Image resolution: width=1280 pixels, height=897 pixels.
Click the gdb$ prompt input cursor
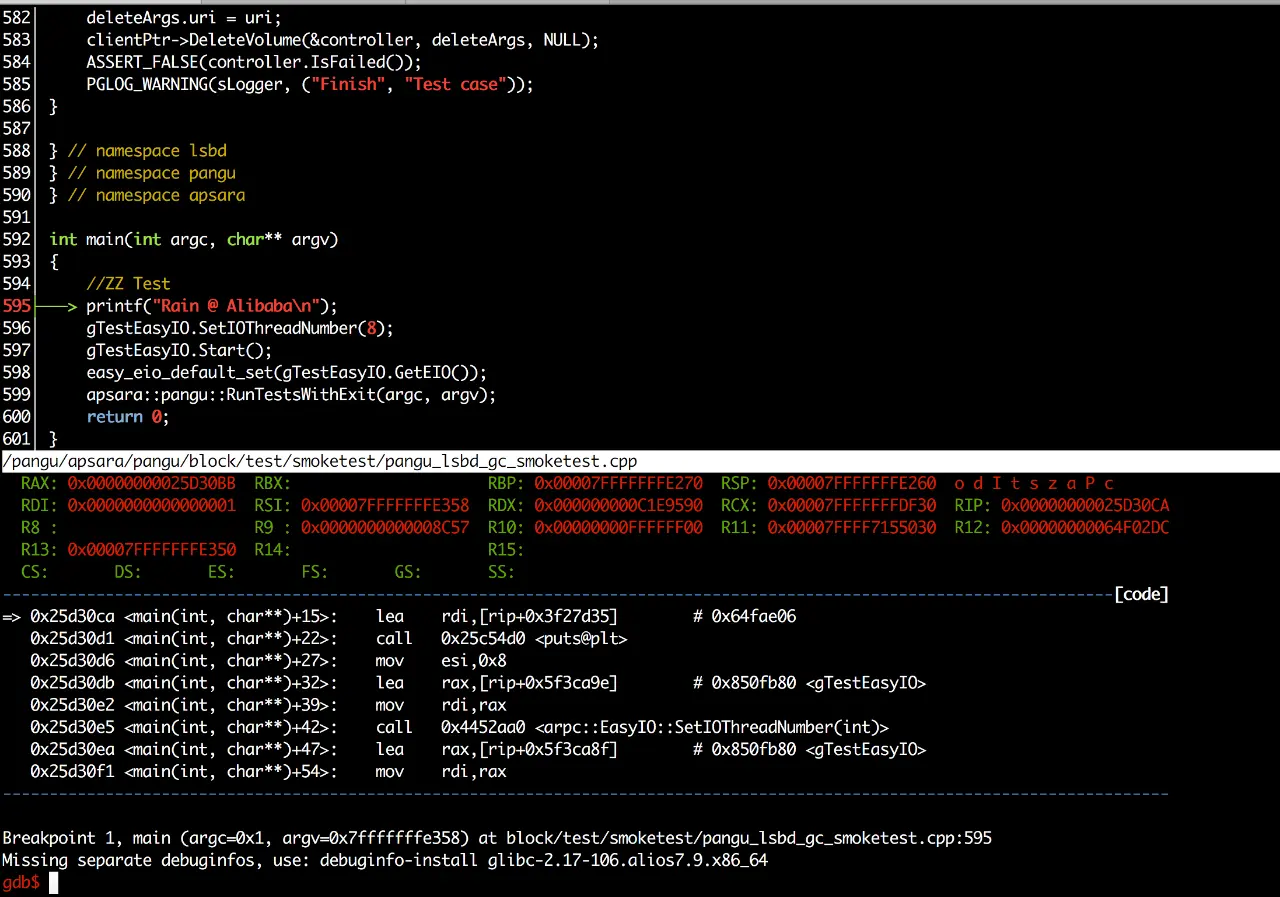pyautogui.click(x=54, y=883)
